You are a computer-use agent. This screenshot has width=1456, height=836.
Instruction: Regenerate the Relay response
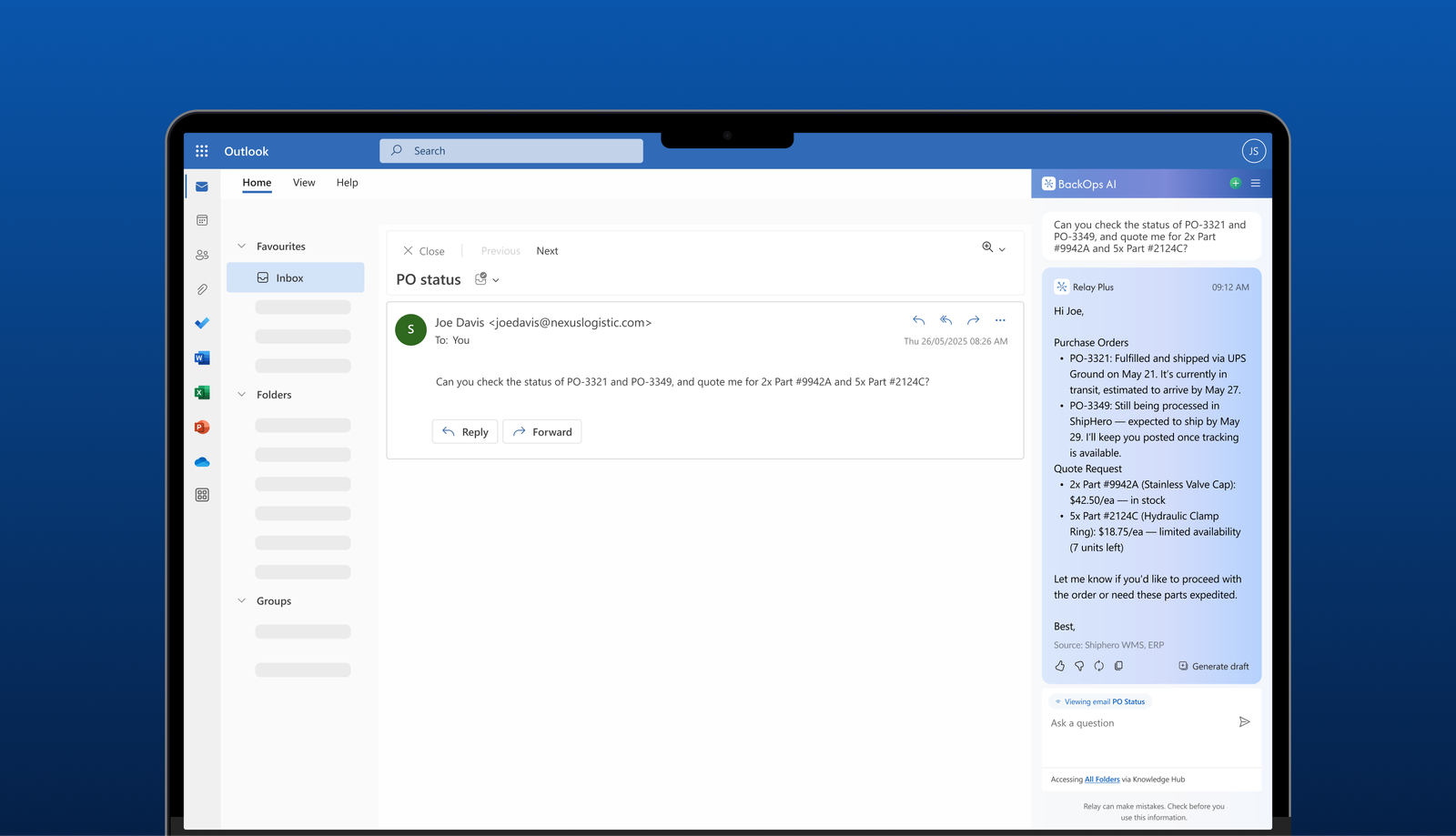1098,666
